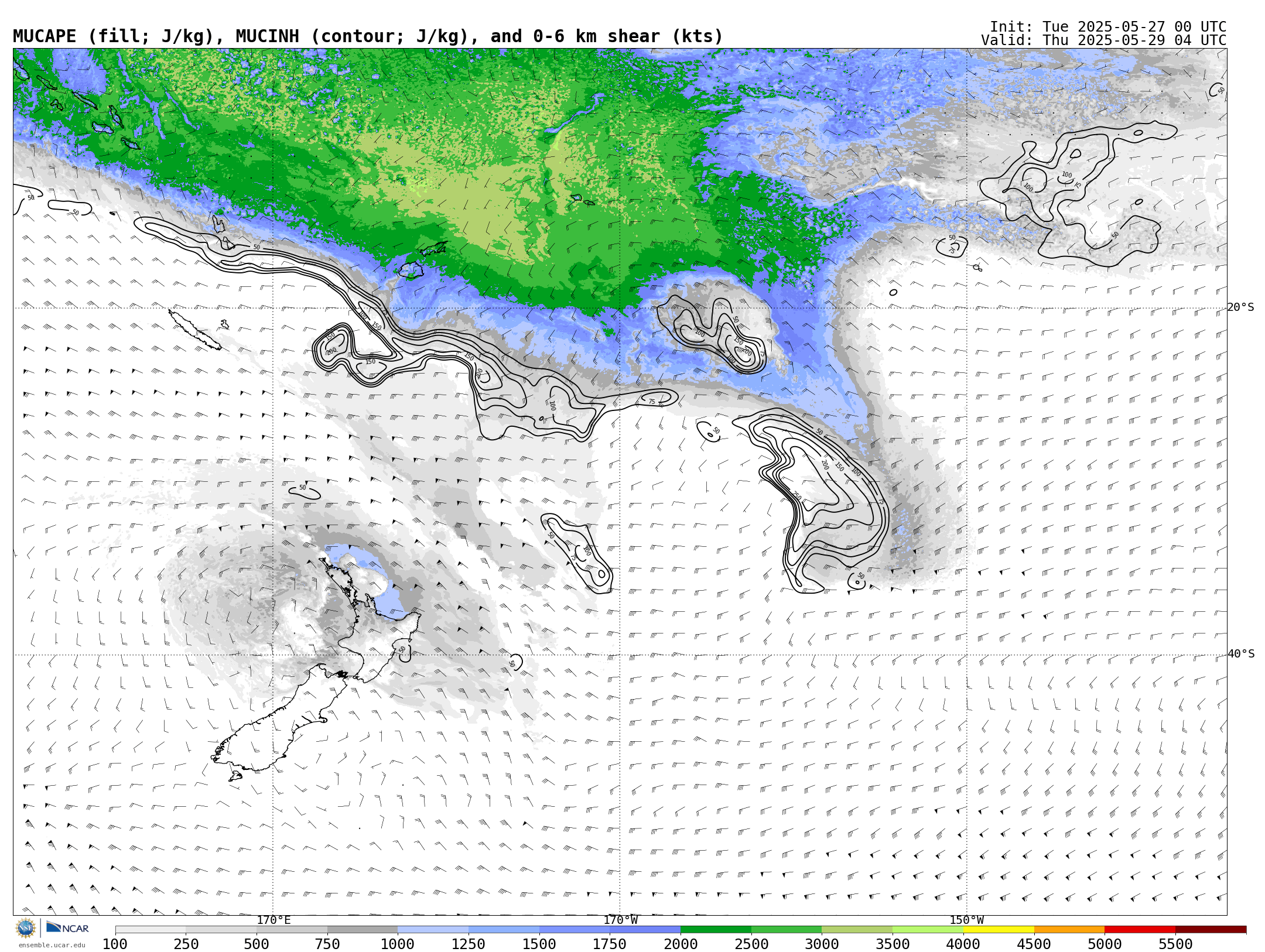Click the 250 colorbar label
This screenshot has height=952, width=1265.
point(186,944)
